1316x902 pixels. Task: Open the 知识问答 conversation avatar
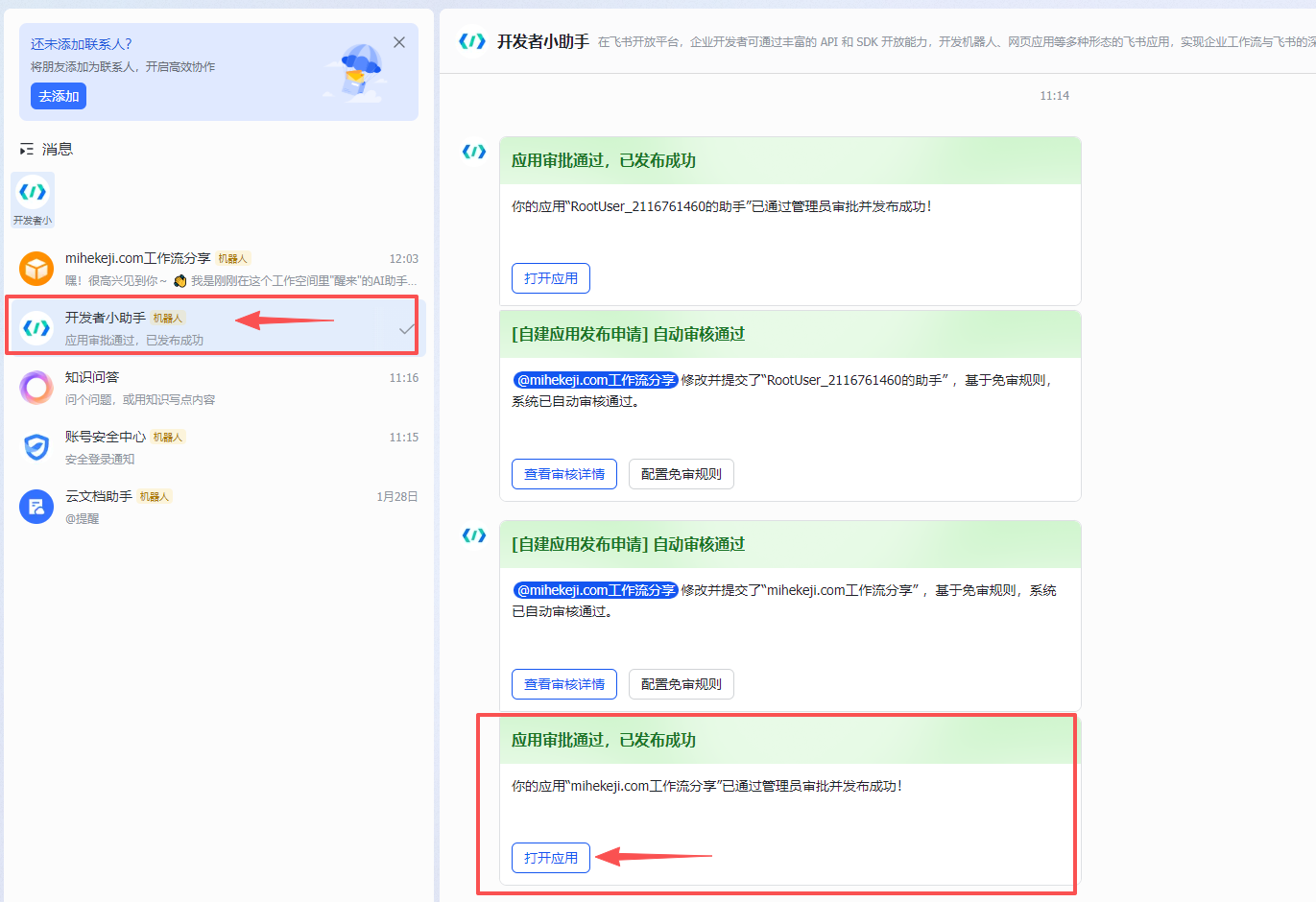36,388
